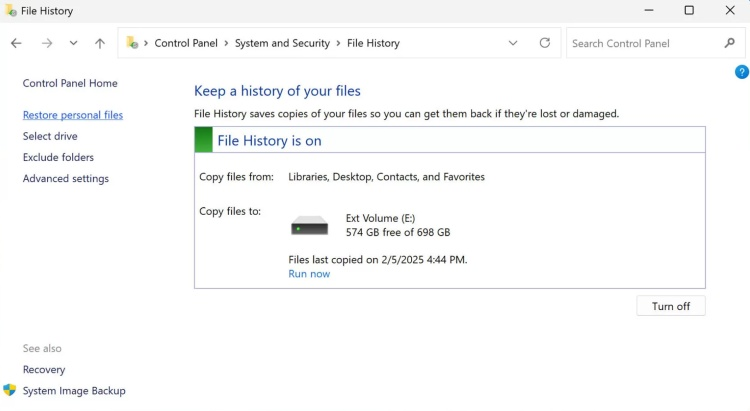Click the 'Ext Volume (E:)' text

point(380,218)
